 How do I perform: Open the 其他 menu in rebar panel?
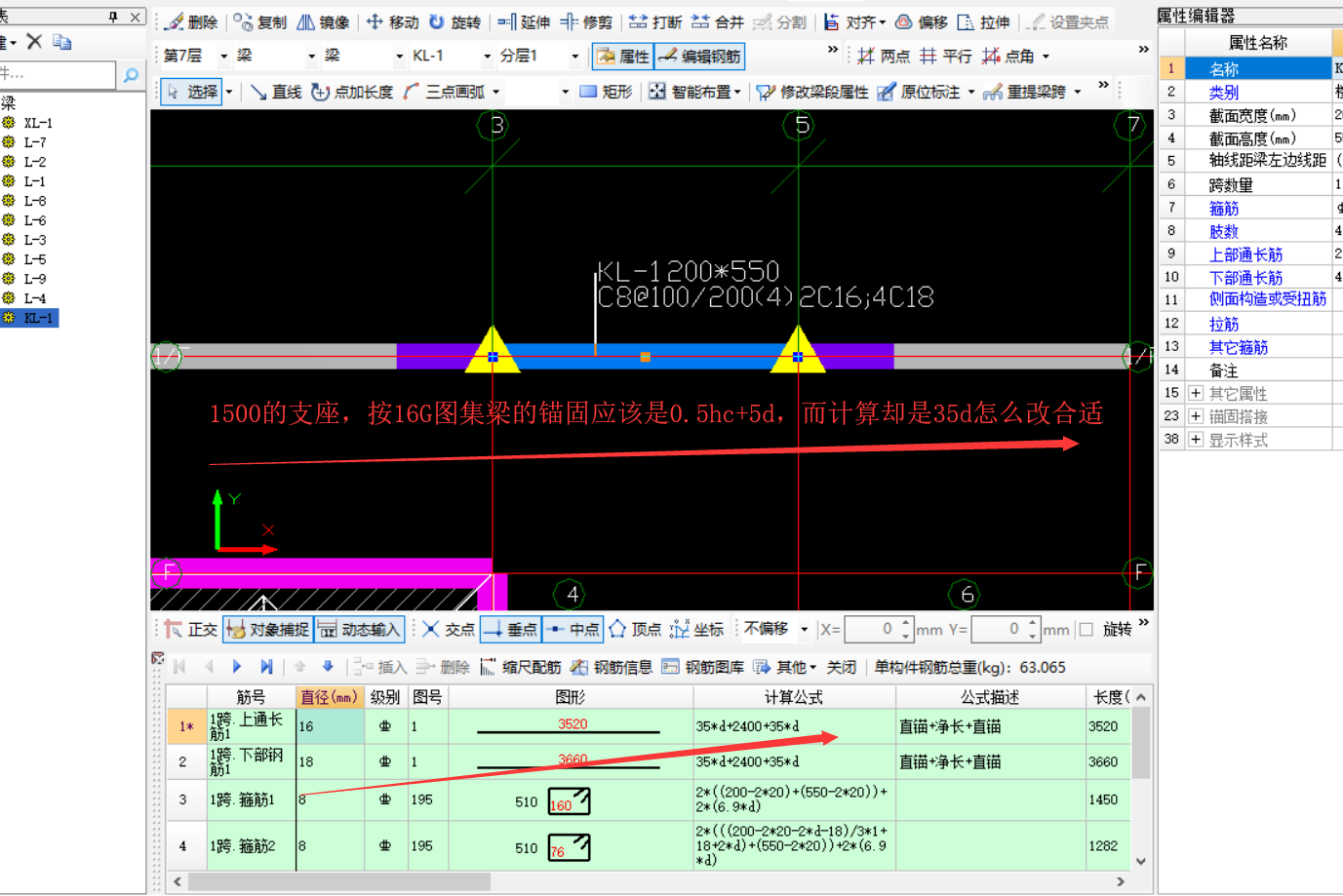pos(785,667)
